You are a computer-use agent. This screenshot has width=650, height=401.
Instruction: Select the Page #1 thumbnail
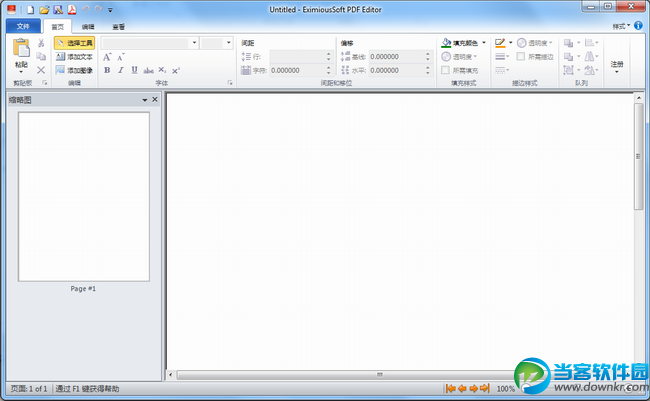(x=82, y=196)
